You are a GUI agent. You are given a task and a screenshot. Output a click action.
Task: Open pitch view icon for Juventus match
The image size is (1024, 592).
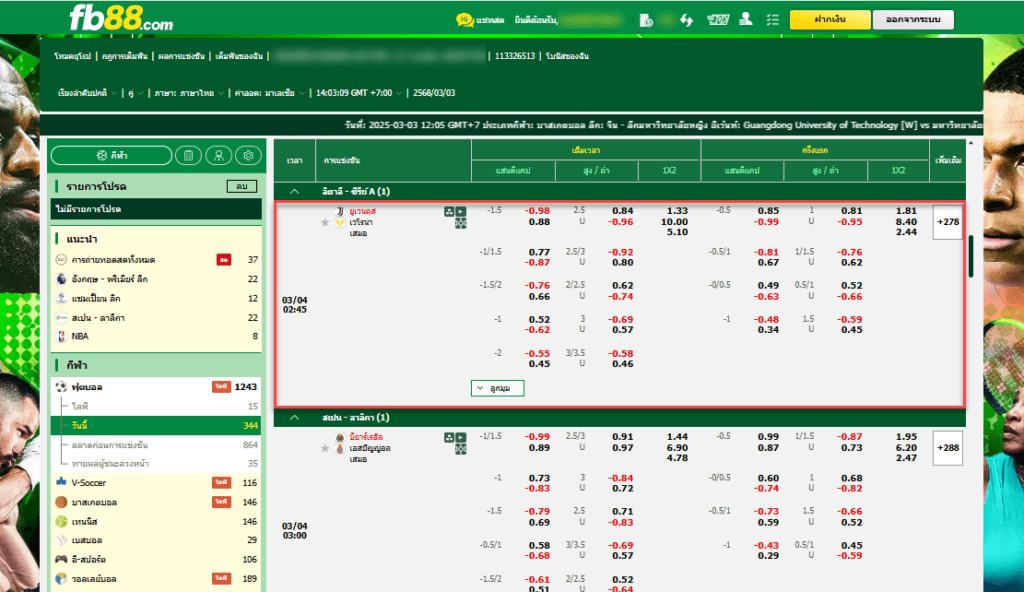click(x=461, y=223)
